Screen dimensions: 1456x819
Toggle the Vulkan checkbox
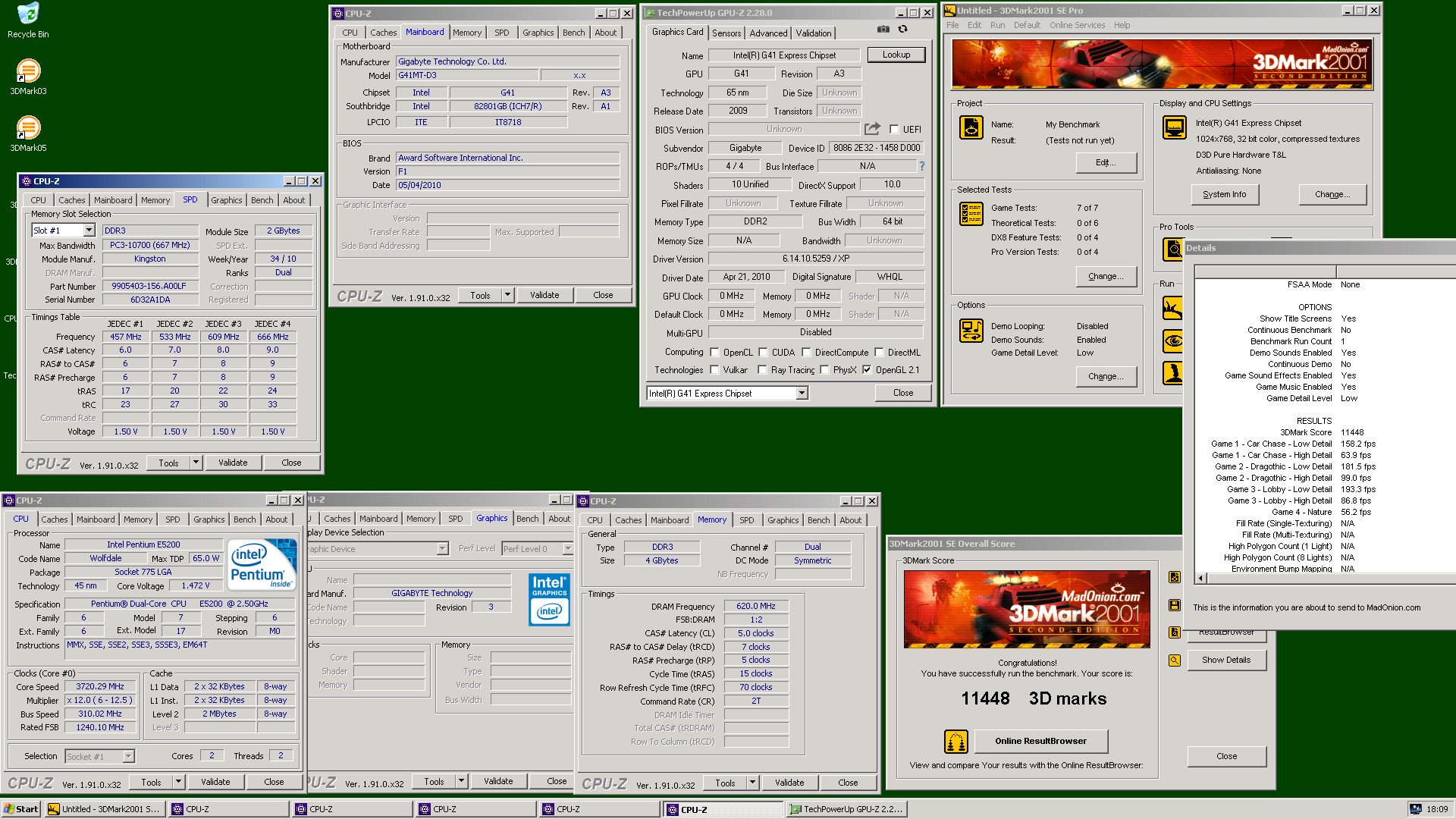coord(714,370)
